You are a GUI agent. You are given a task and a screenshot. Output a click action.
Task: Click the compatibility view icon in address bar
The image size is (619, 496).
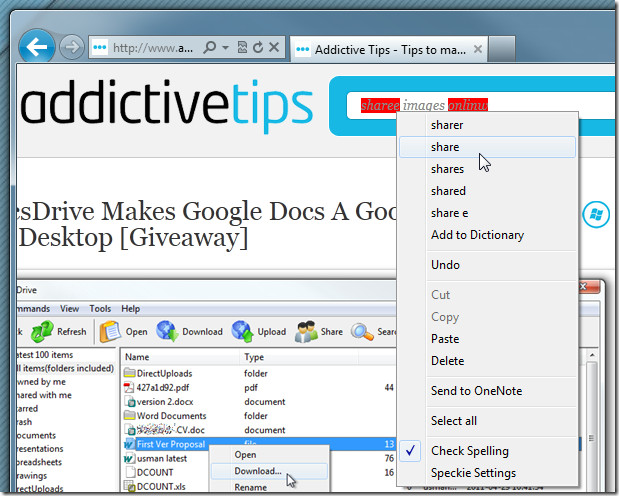click(242, 48)
